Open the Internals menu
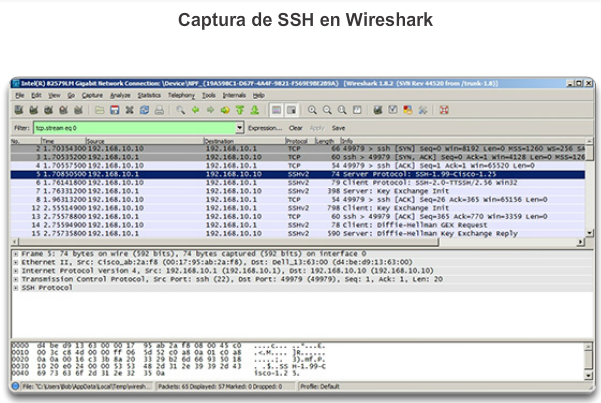The width and height of the screenshot is (601, 403). pos(234,95)
